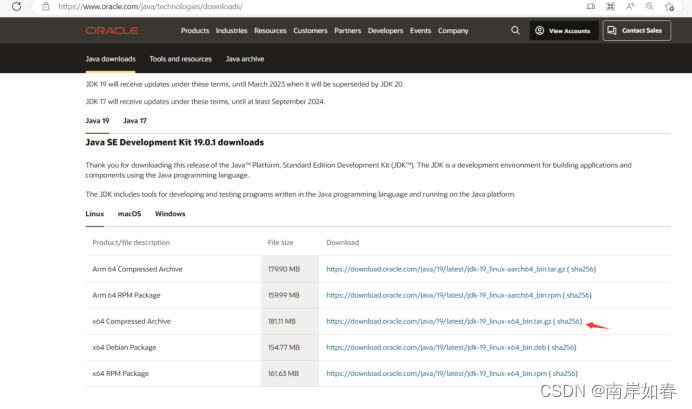Screen dimensions: 692x409
Task: Click the File size column header
Action: pyautogui.click(x=280, y=242)
